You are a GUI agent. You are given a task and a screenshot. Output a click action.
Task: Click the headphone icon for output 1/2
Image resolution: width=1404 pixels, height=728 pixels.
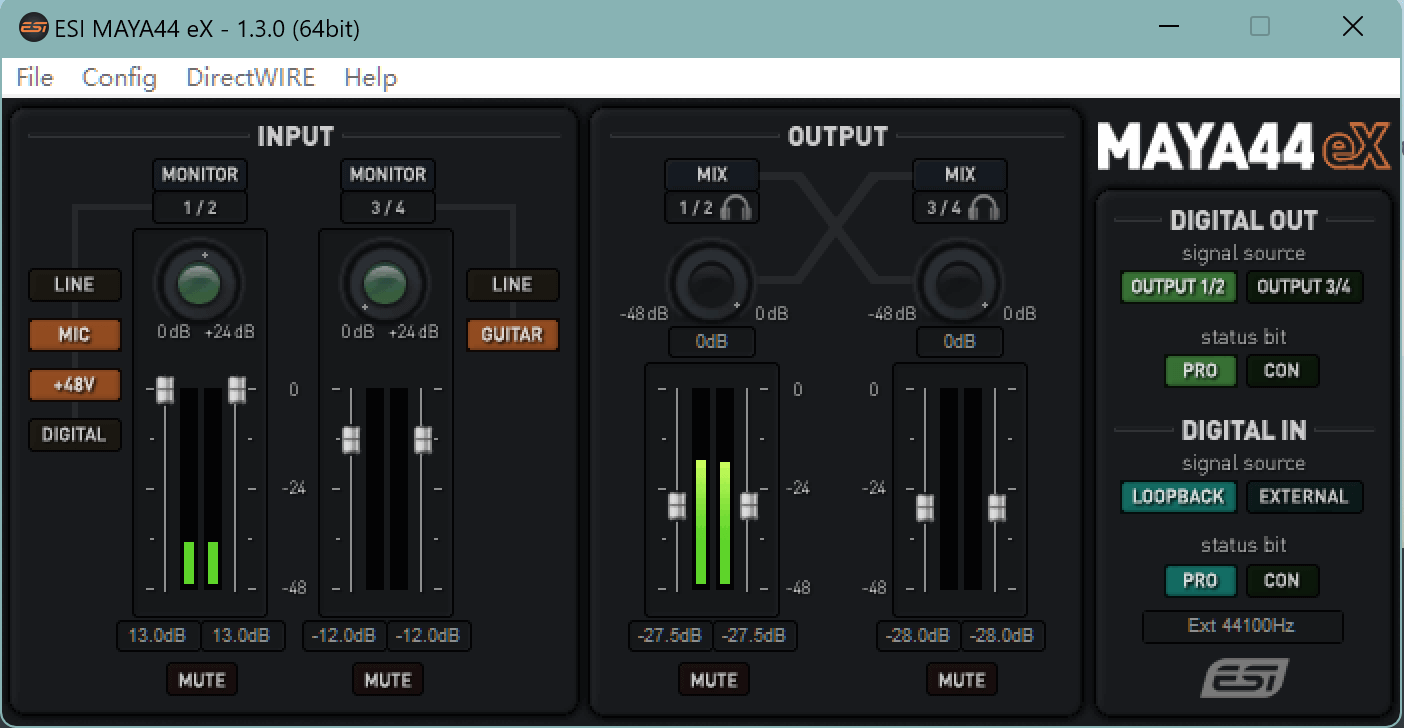pyautogui.click(x=737, y=208)
